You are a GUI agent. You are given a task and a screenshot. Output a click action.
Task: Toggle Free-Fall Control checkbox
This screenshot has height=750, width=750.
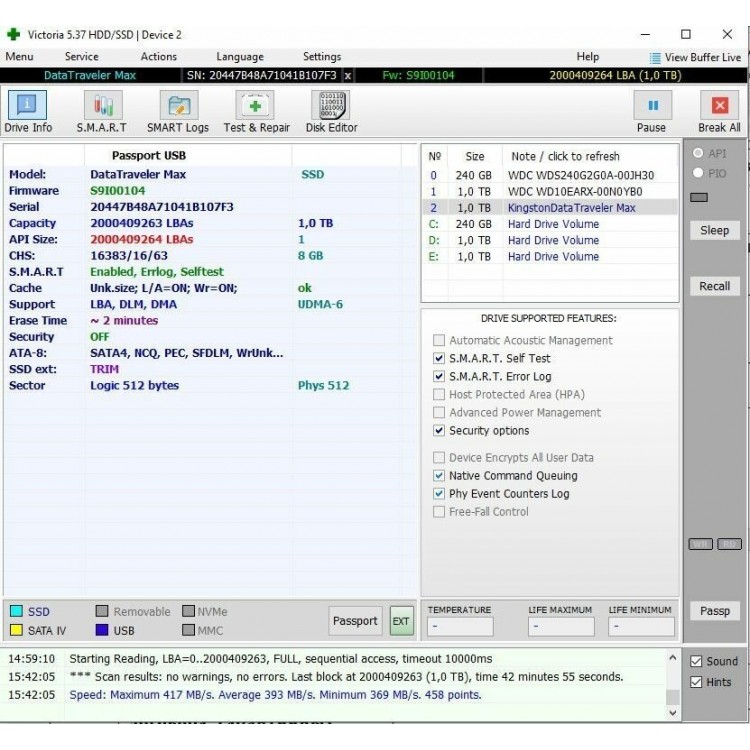pyautogui.click(x=439, y=512)
